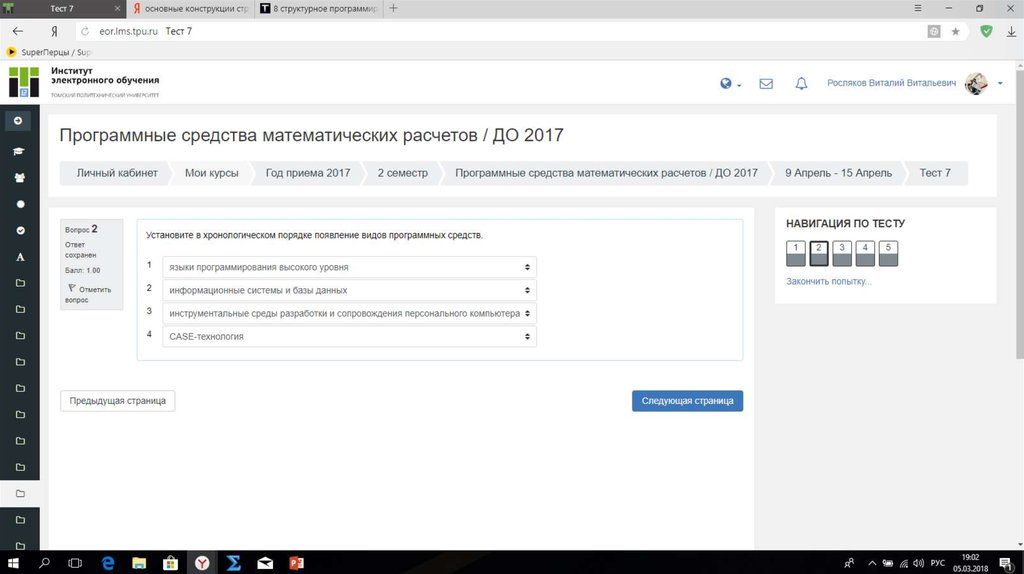Image resolution: width=1024 pixels, height=574 pixels.
Task: Click the institute logo
Action: point(24,82)
